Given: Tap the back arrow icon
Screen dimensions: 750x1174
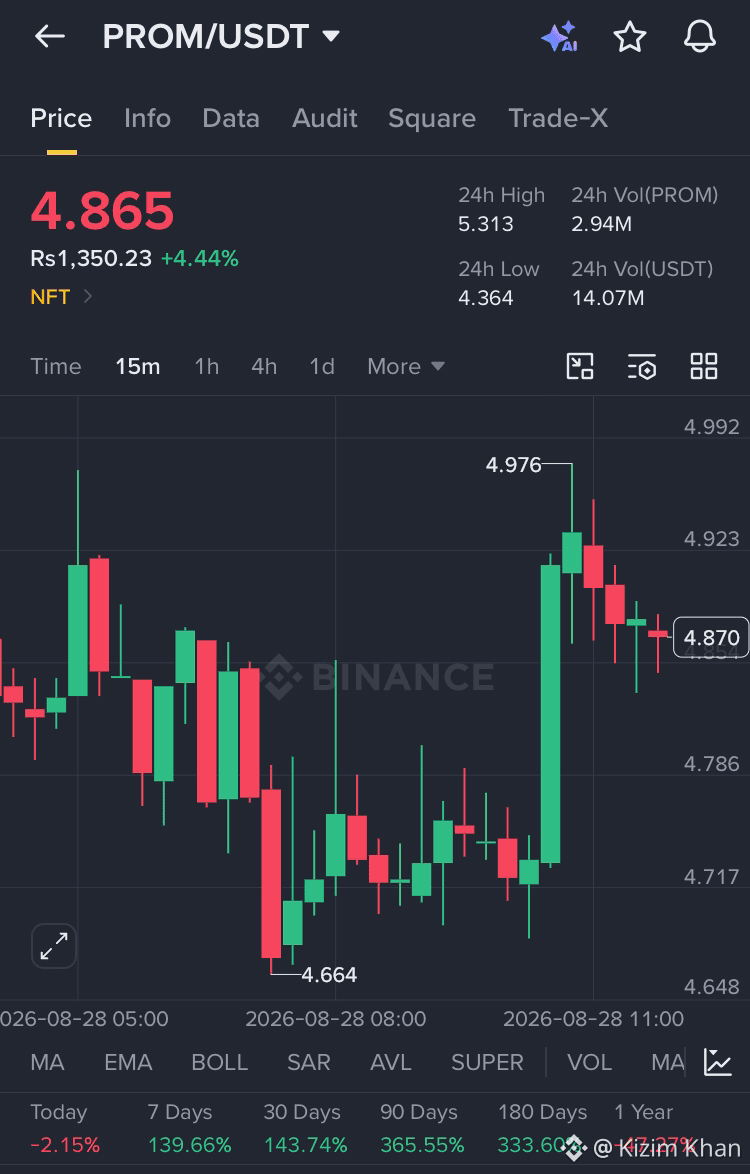Looking at the screenshot, I should [x=50, y=36].
